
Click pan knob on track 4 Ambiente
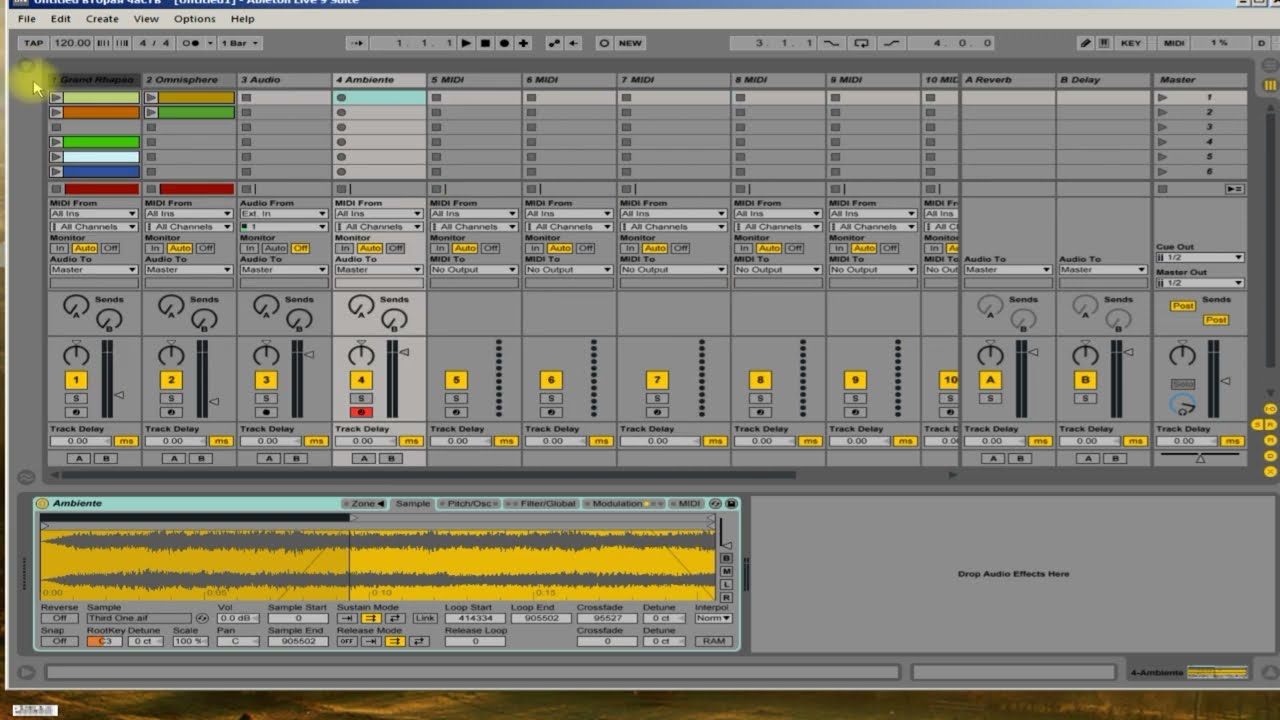(x=361, y=354)
